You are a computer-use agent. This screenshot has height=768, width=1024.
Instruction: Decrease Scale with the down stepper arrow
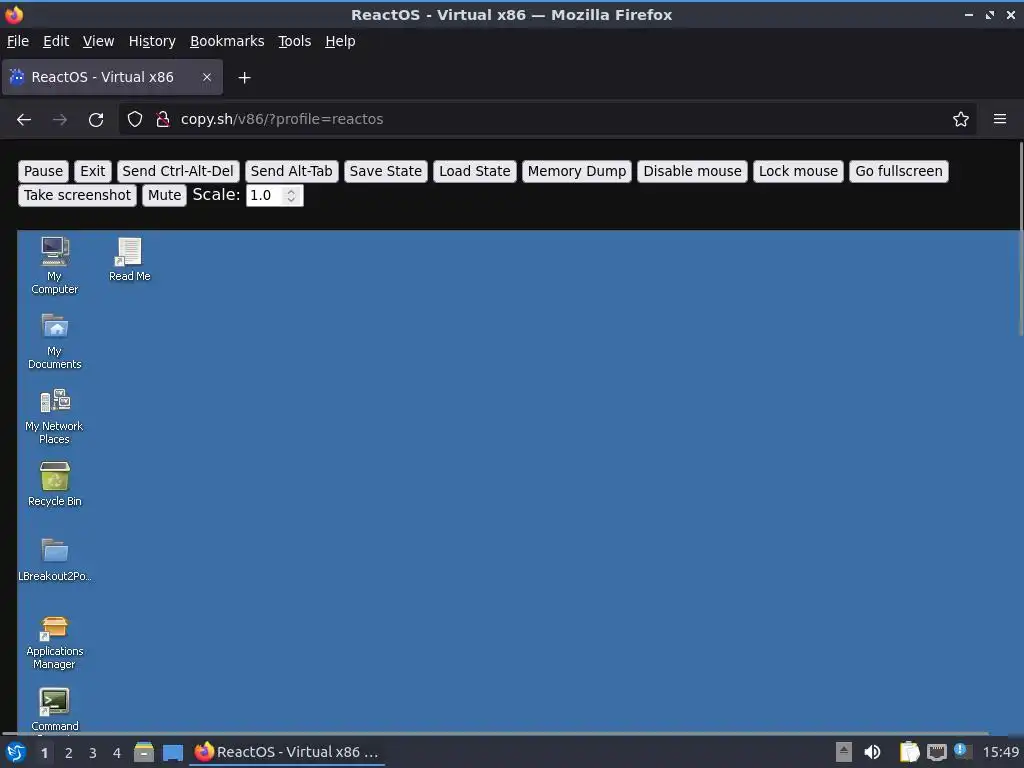click(x=291, y=199)
